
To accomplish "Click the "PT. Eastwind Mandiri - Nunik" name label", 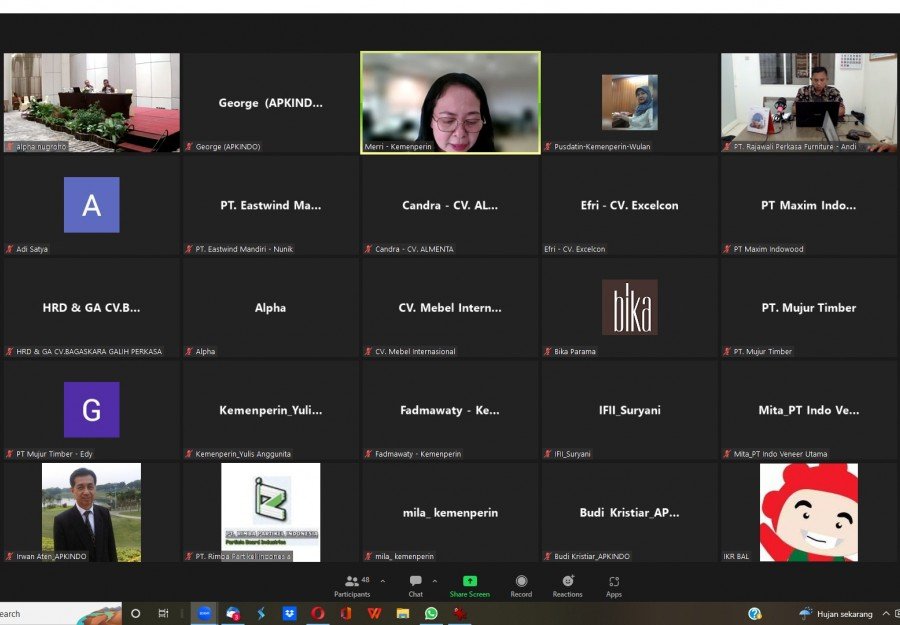I will tap(244, 249).
